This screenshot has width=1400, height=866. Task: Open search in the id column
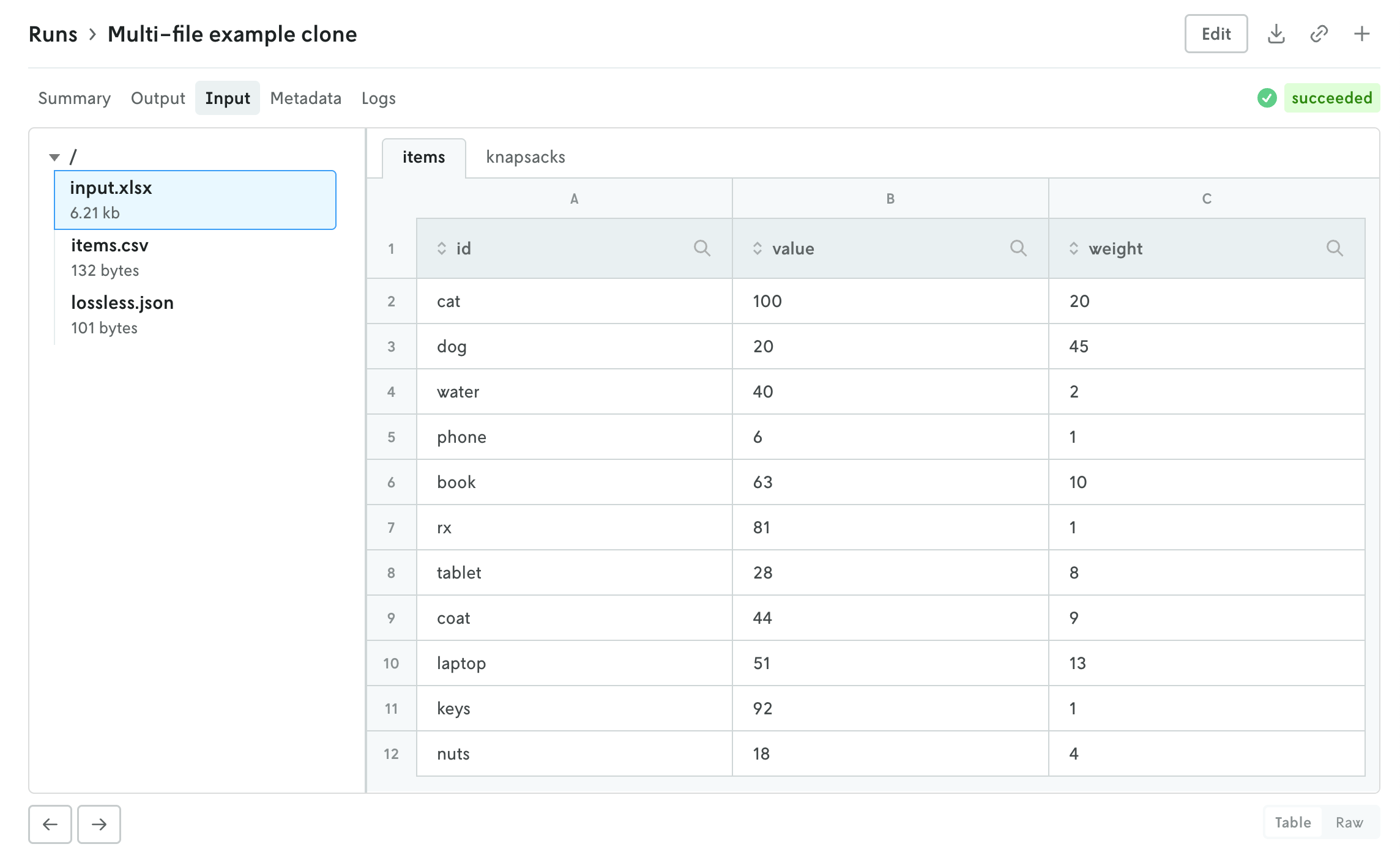tap(702, 248)
